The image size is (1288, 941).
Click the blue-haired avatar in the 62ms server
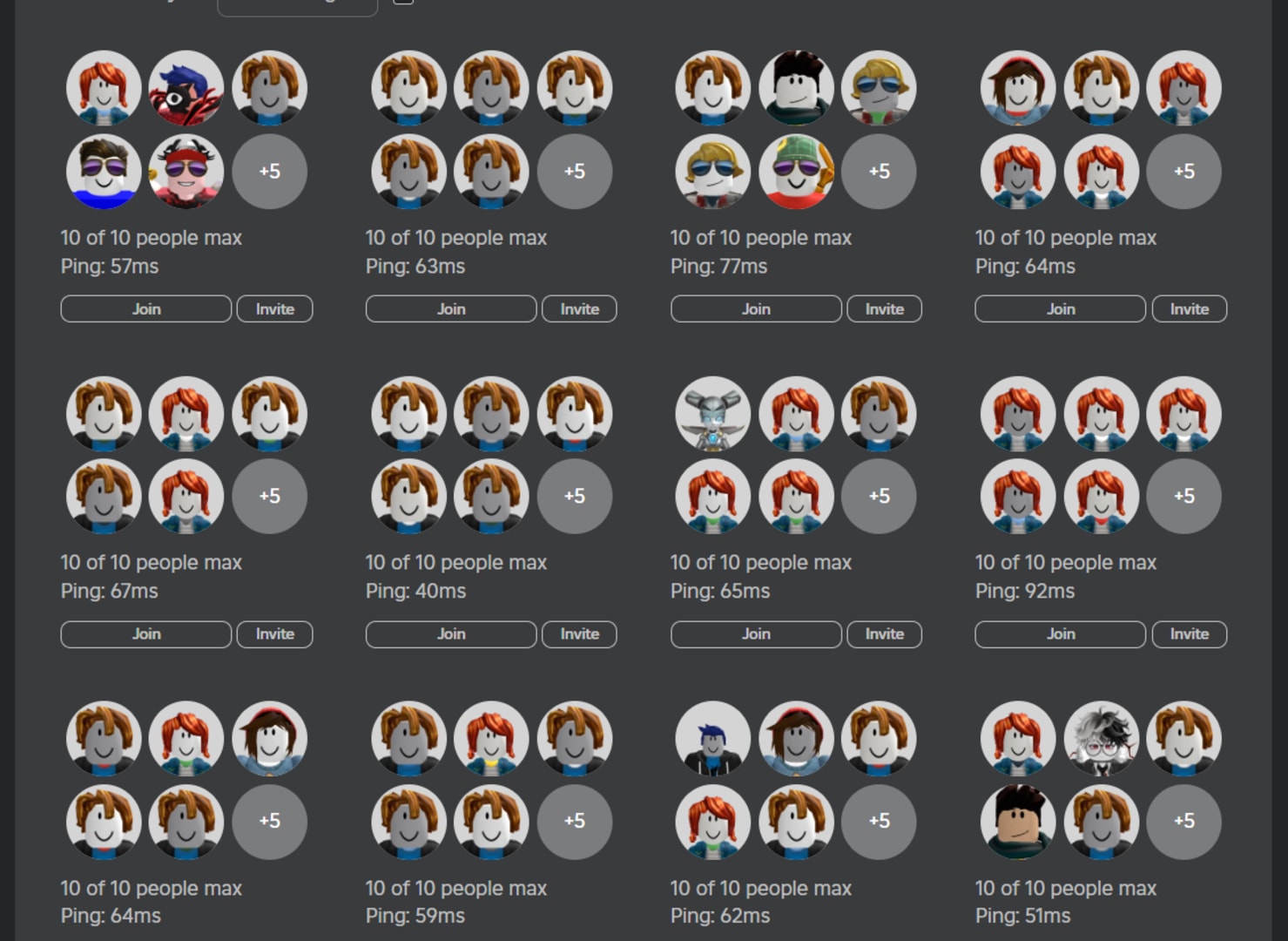click(x=711, y=737)
